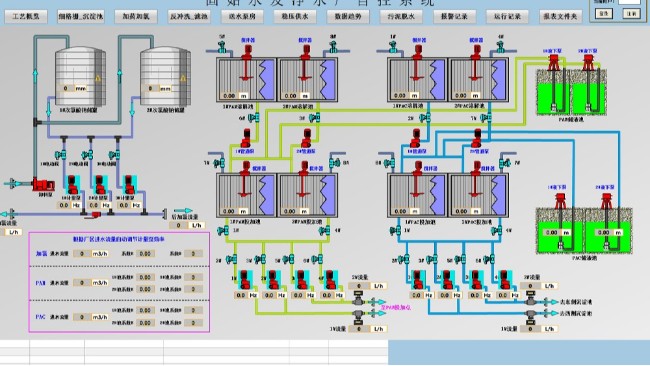Click the 注销 logout button
Screen dimensions: 650x366
(x=631, y=14)
